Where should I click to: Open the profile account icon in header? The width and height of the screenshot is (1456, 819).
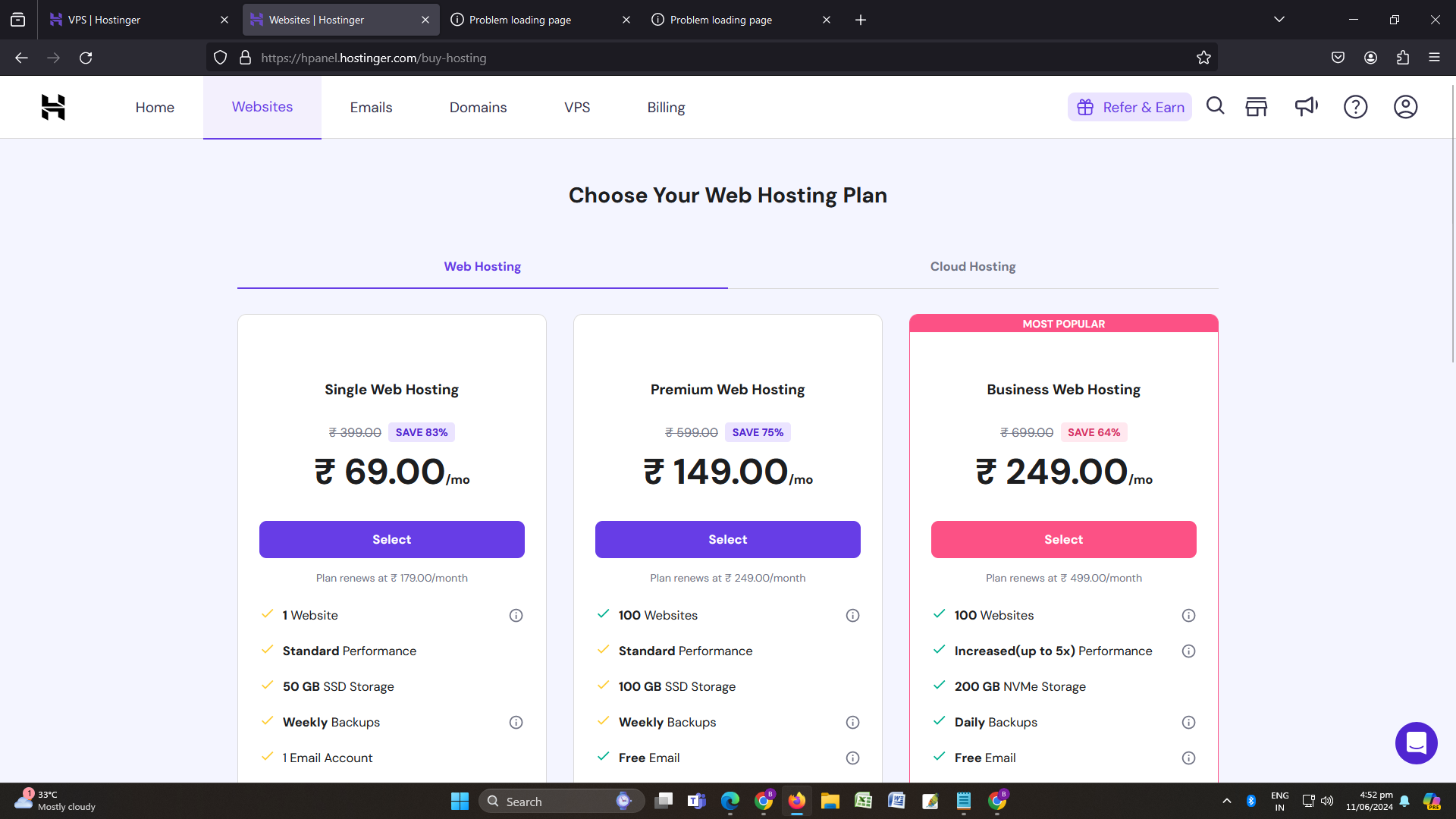point(1405,107)
